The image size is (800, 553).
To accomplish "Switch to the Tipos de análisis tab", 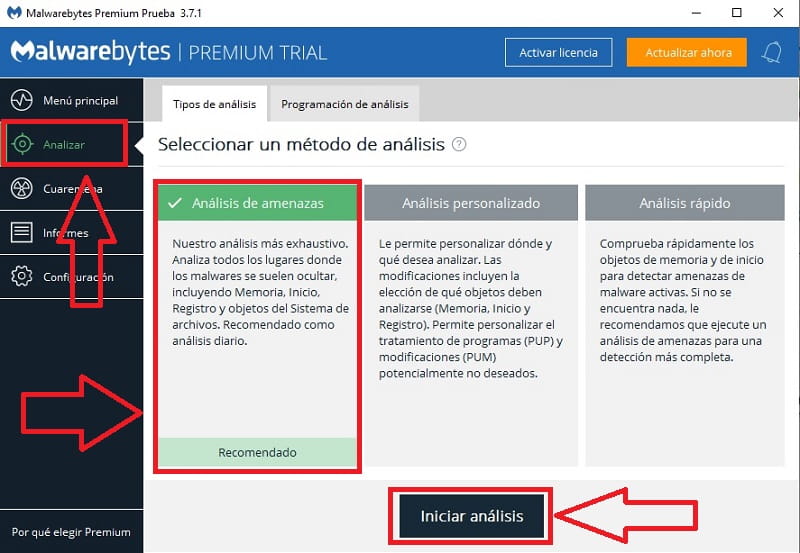I will point(214,104).
